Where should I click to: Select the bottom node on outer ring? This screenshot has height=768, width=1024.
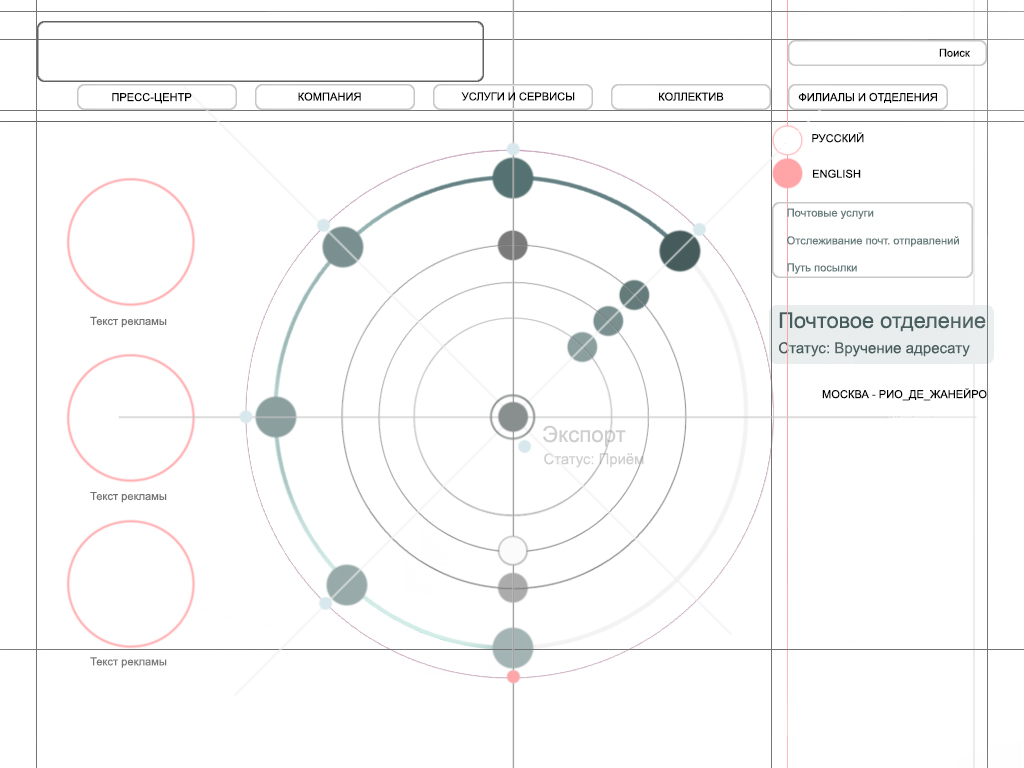coord(513,648)
